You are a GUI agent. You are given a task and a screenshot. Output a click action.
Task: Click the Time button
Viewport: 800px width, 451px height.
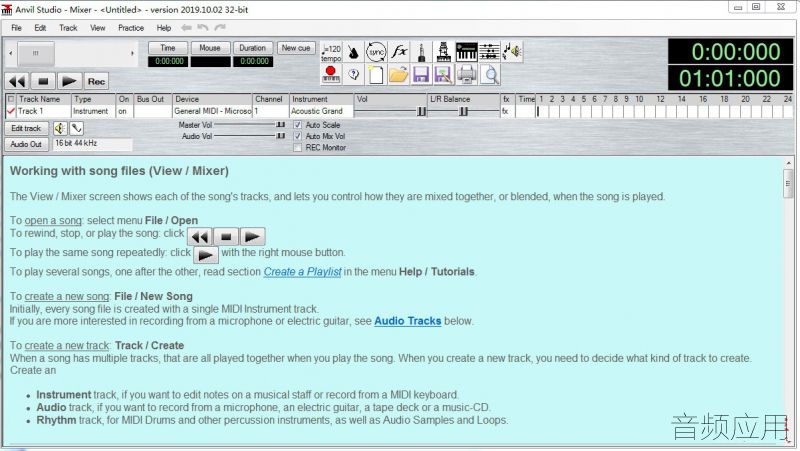tap(168, 48)
